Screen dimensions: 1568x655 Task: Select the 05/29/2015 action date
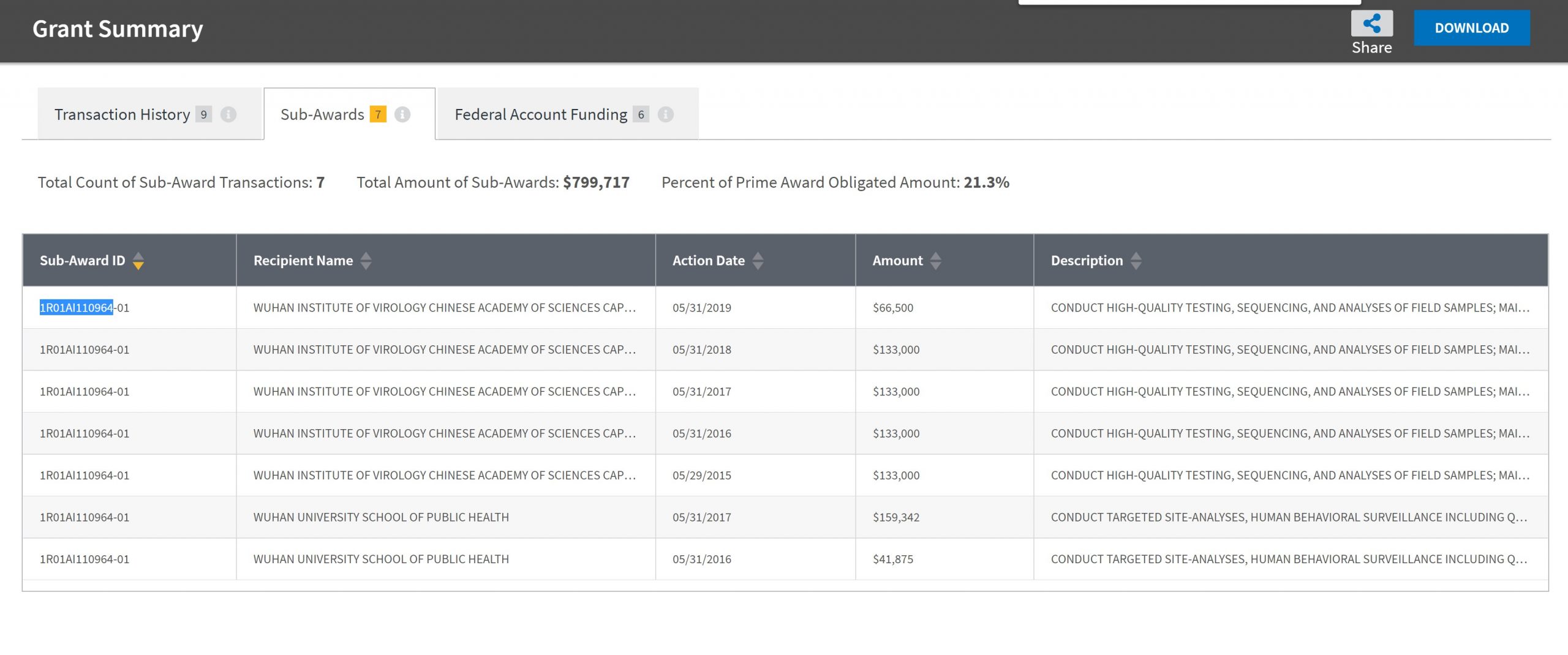pos(702,476)
